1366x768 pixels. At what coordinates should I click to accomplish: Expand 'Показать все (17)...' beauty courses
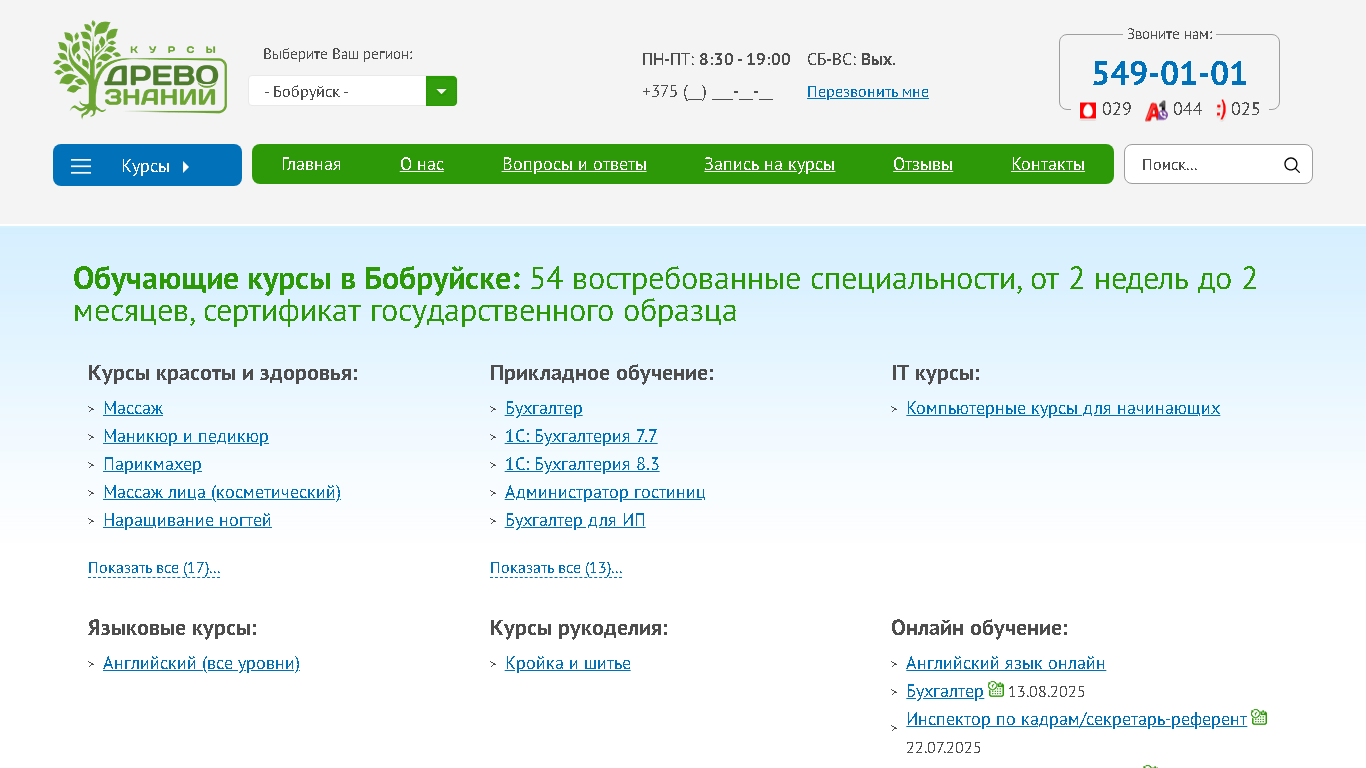154,568
